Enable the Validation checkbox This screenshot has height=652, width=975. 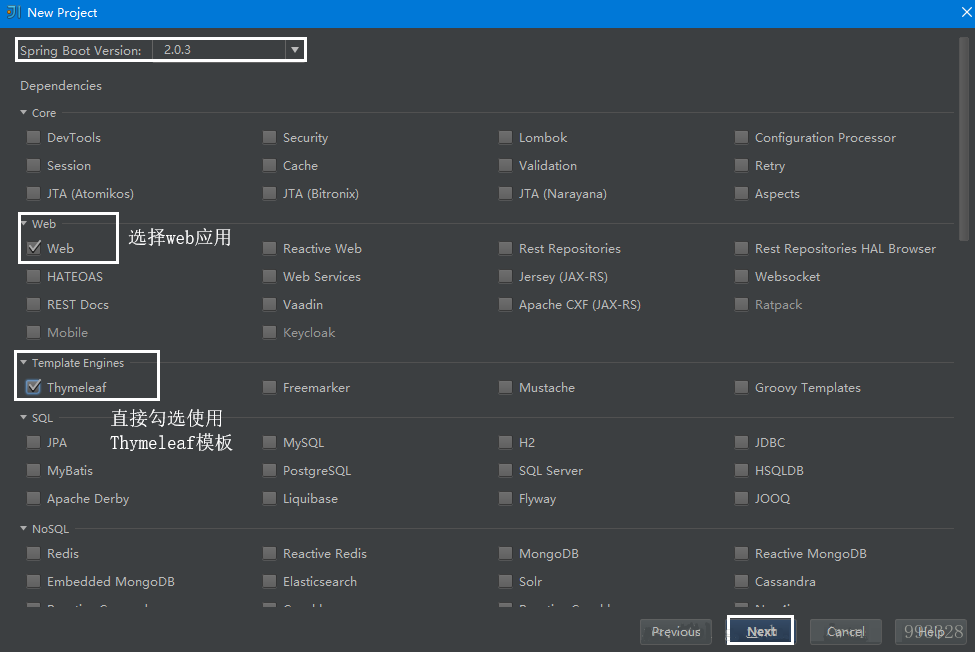click(506, 165)
